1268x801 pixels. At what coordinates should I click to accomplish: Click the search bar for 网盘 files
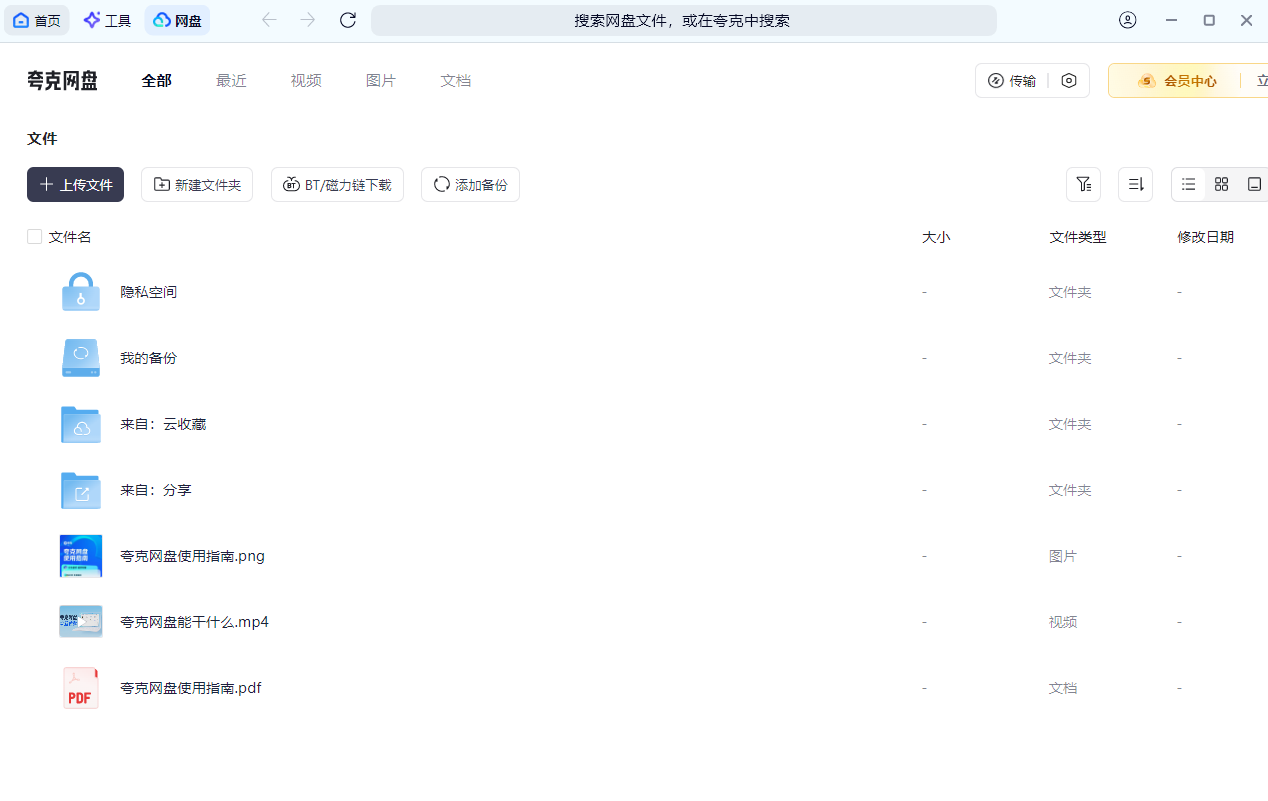[683, 20]
